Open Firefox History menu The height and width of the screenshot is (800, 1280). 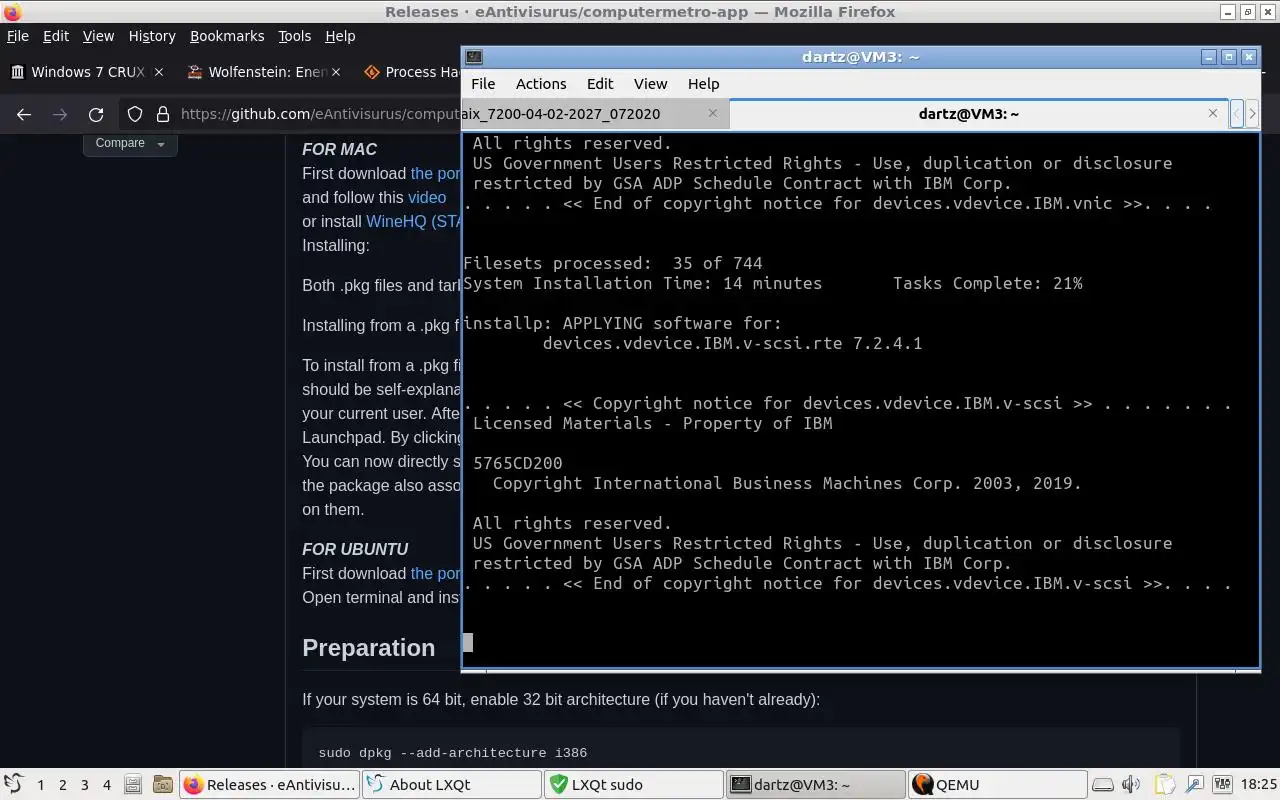[152, 36]
